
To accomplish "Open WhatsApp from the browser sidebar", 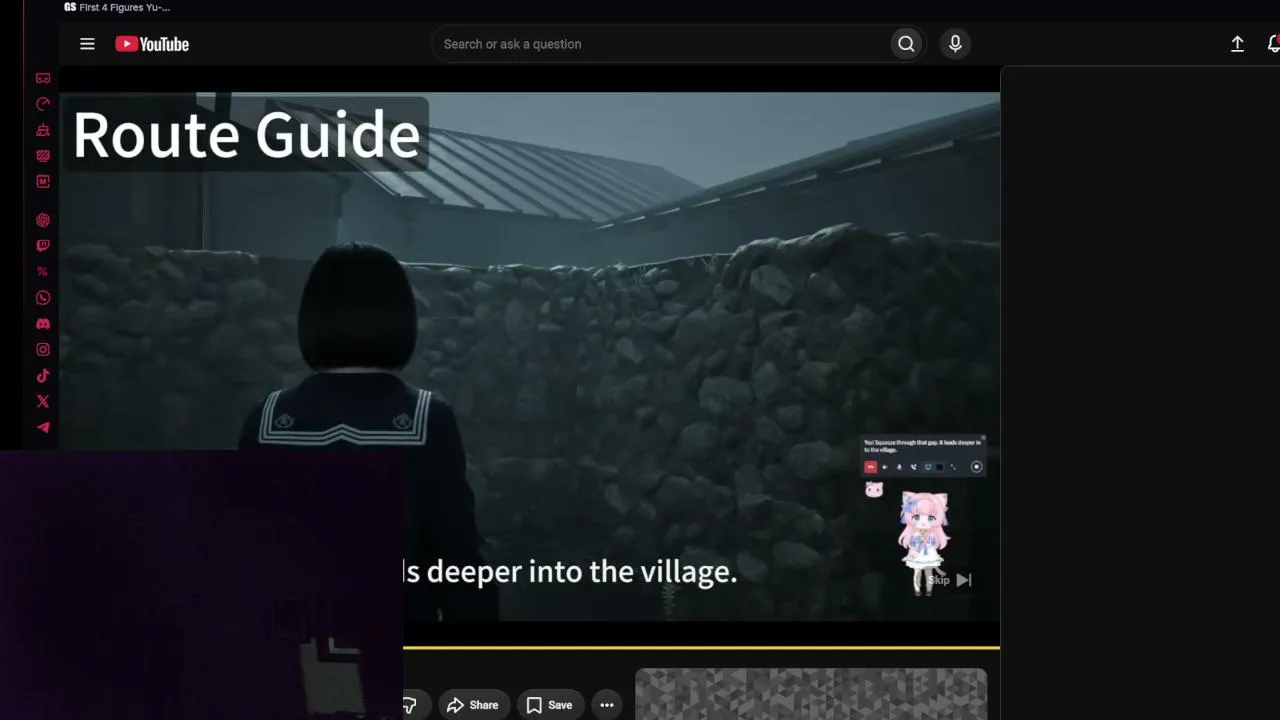I will [43, 298].
